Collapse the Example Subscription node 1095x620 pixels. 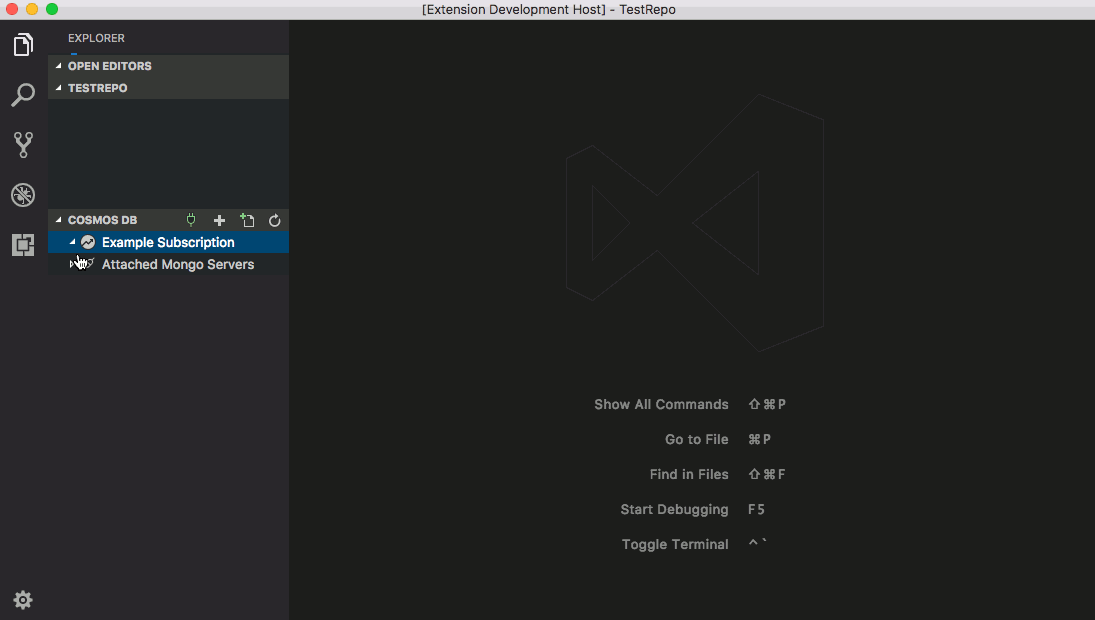[x=73, y=242]
